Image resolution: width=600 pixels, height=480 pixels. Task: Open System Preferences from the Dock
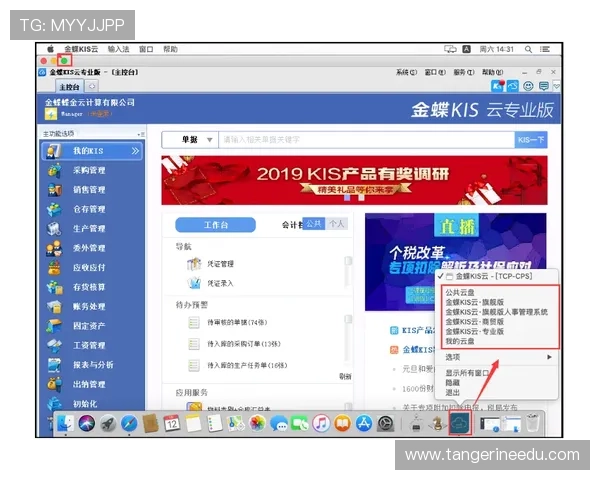click(x=385, y=424)
